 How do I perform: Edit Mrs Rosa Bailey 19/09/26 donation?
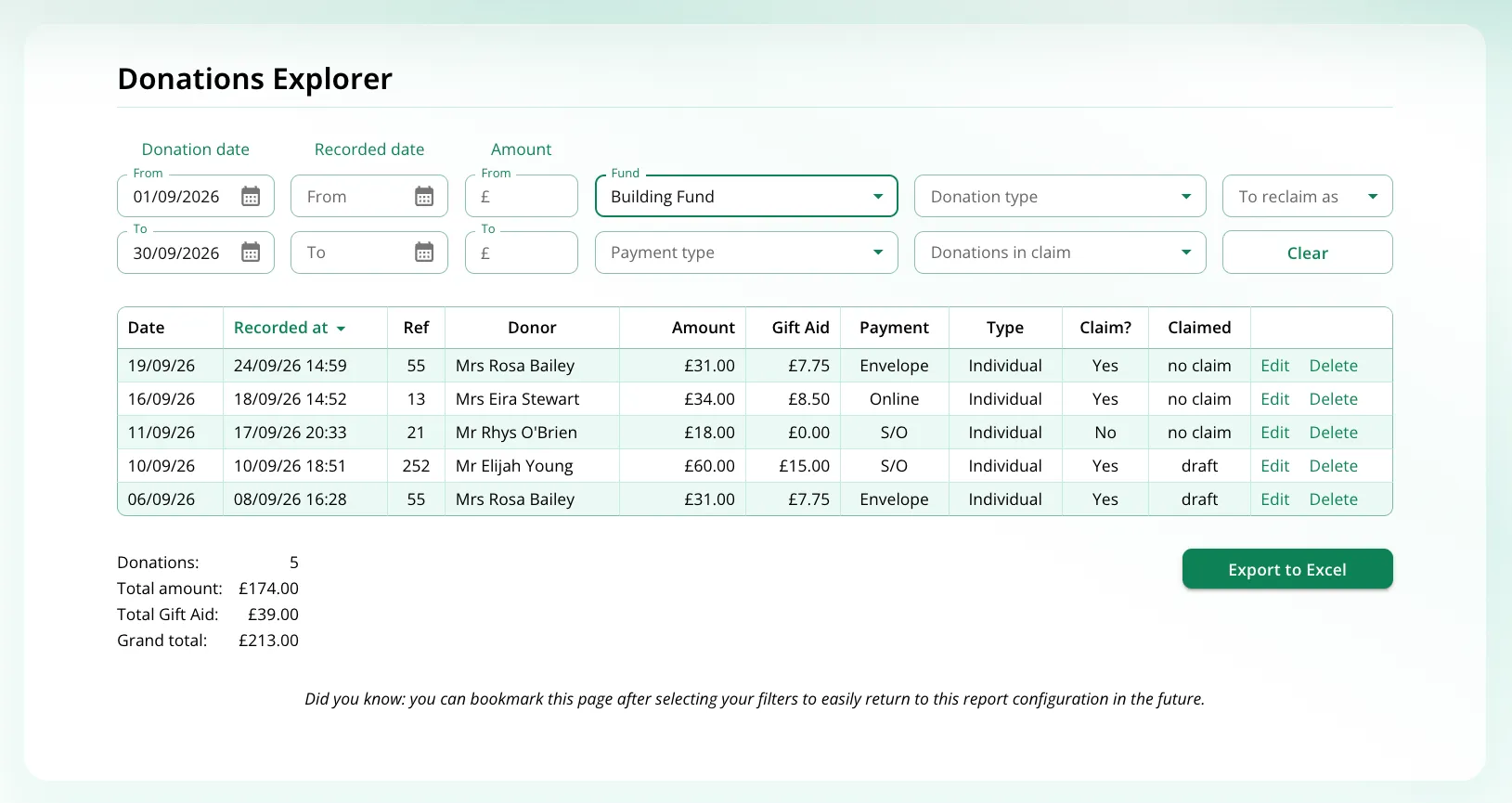[1274, 366]
